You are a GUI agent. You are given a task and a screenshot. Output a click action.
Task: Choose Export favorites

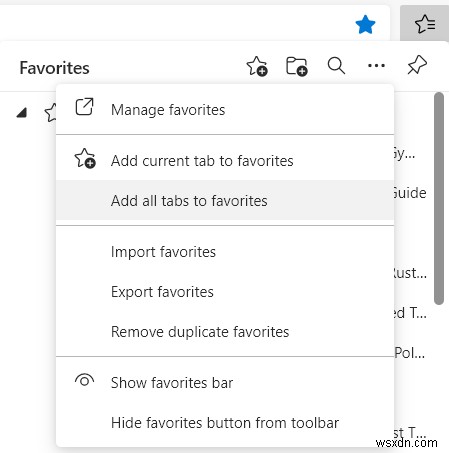click(x=225, y=292)
